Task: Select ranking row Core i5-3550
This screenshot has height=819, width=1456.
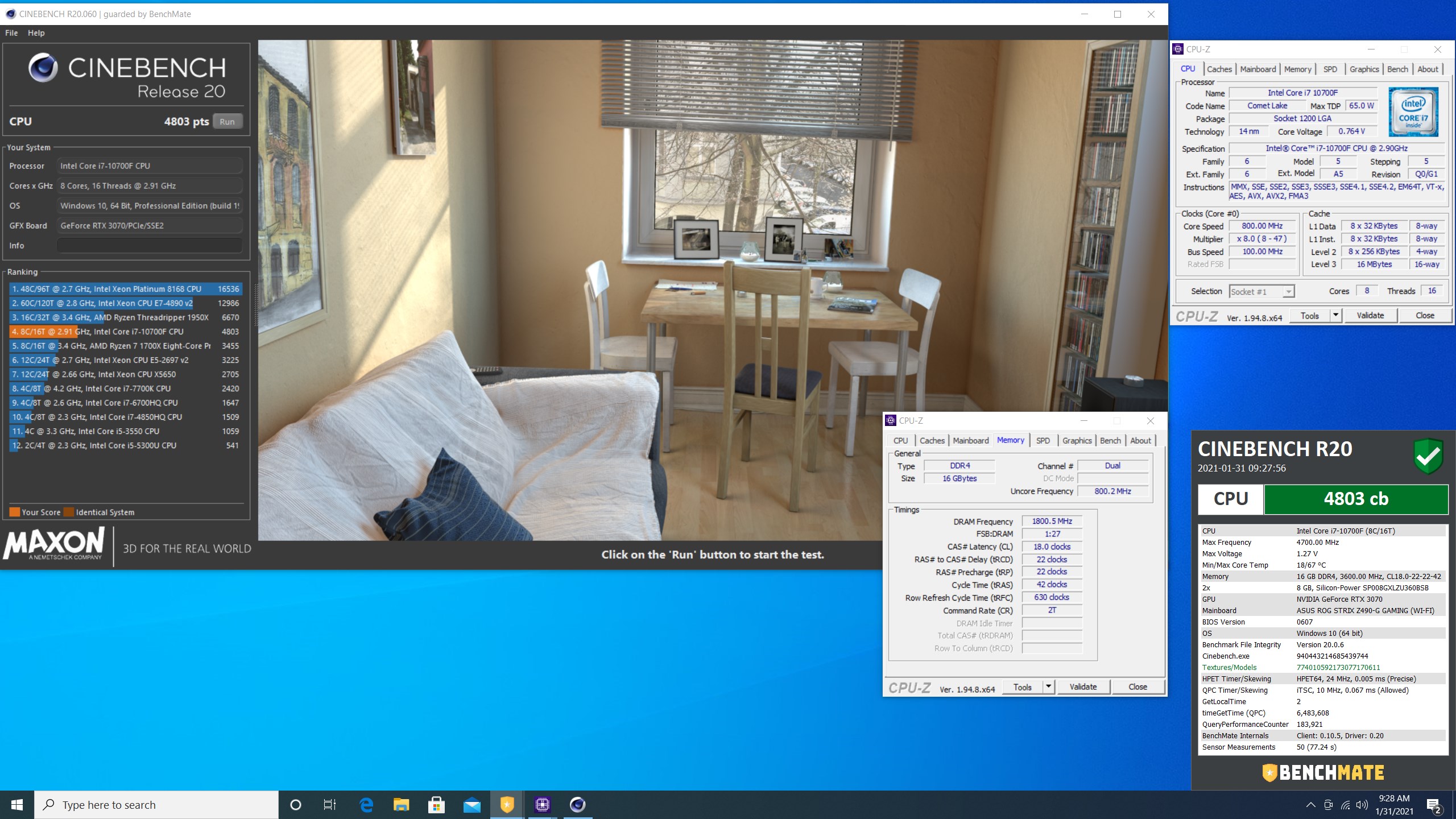Action: coord(126,431)
